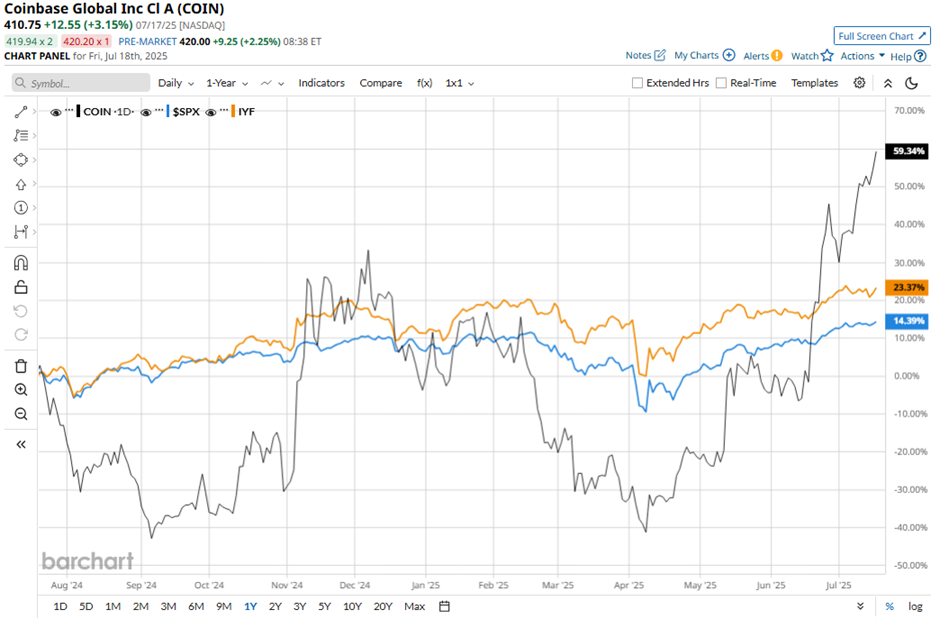This screenshot has width=940, height=619.
Task: Open the chart type line-style dropdown
Action: pos(272,83)
